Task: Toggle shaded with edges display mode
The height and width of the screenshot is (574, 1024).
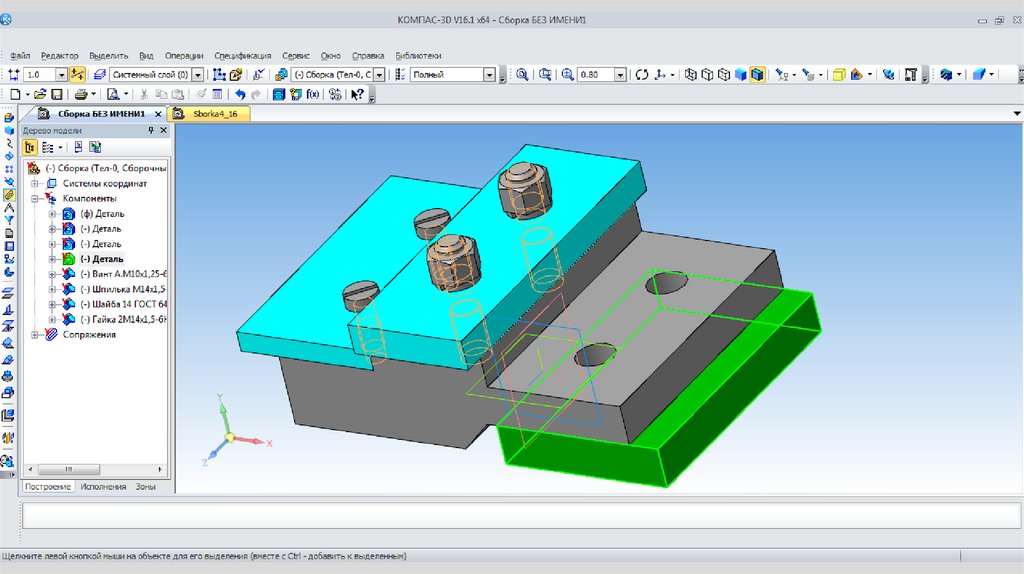Action: (x=757, y=74)
